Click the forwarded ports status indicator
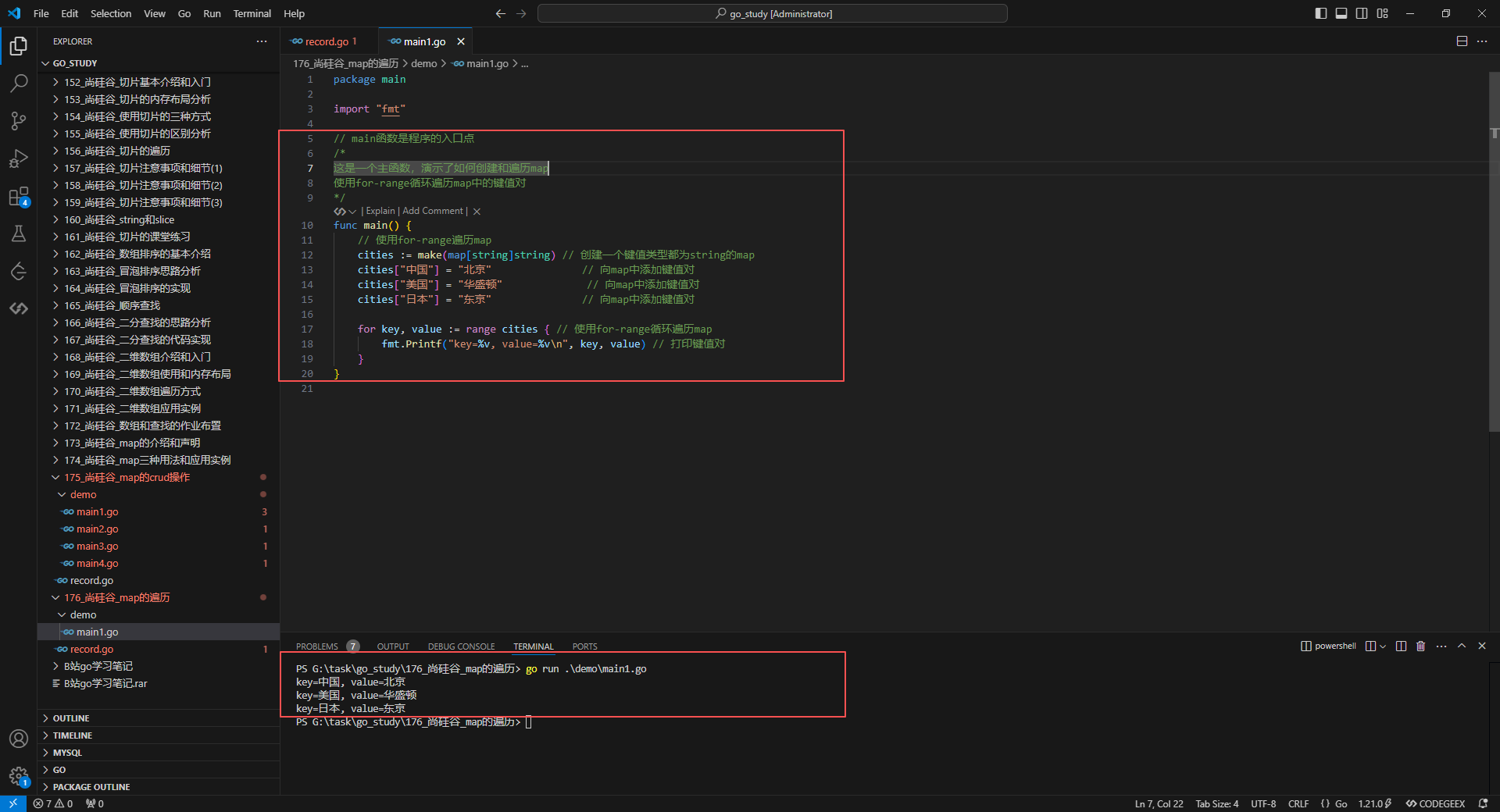Image resolution: width=1500 pixels, height=812 pixels. tap(95, 803)
